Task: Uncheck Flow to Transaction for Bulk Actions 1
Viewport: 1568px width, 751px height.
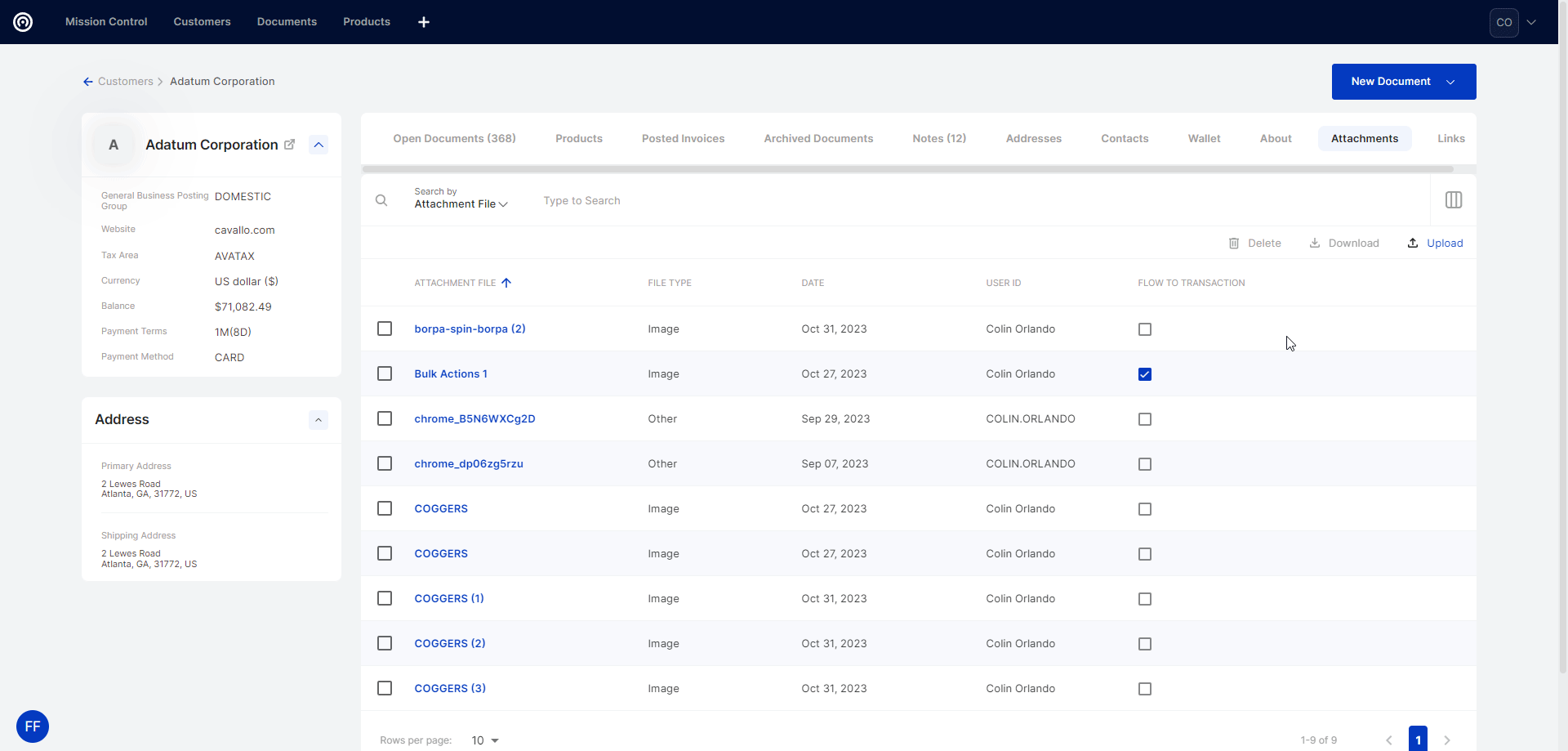Action: point(1144,374)
